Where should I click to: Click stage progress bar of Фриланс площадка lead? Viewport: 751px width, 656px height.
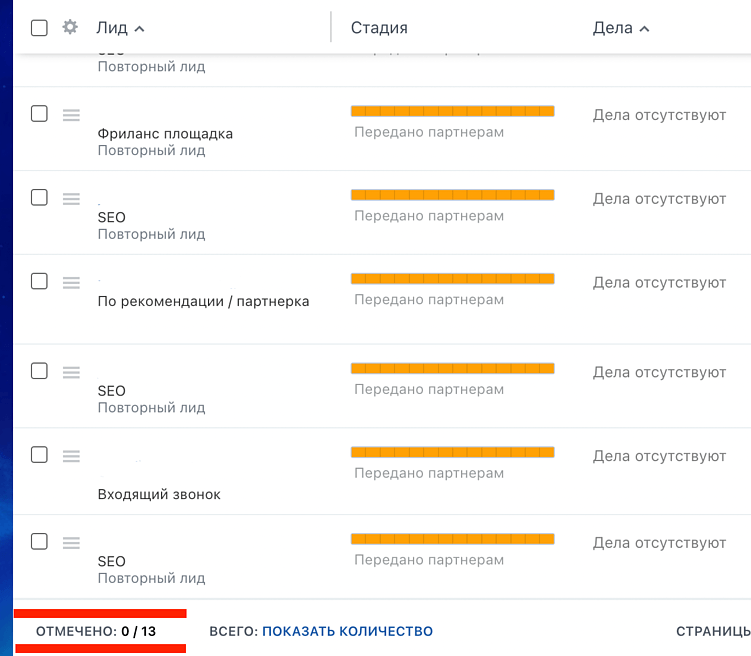pyautogui.click(x=452, y=110)
